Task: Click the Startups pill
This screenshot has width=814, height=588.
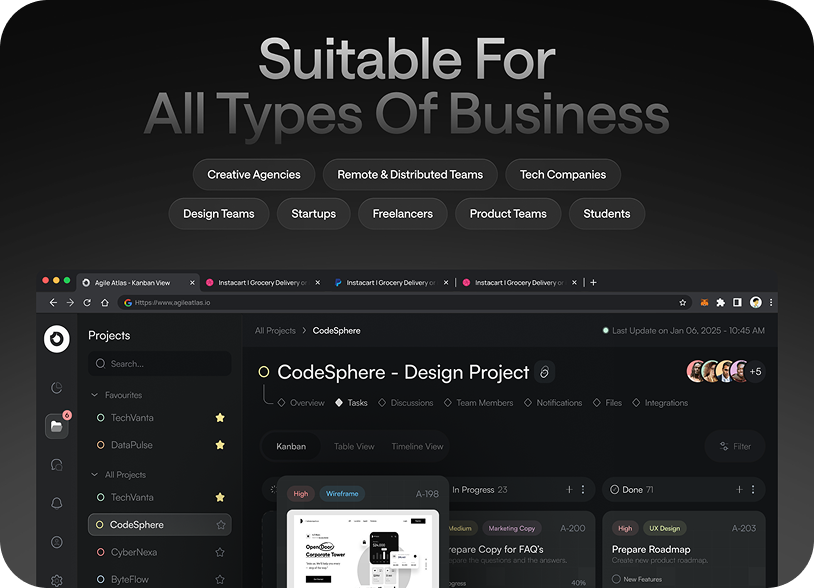Action: click(x=314, y=213)
